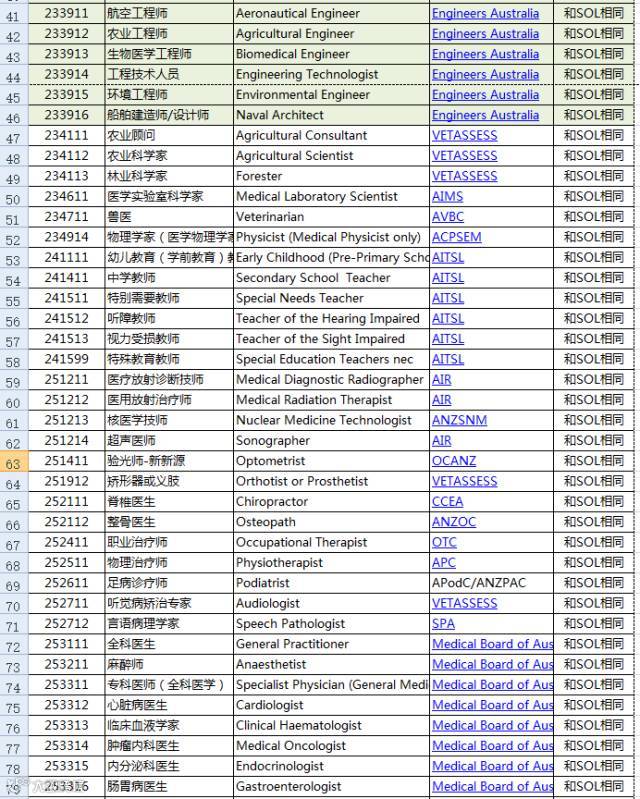
Task: Select the 'Podiatrist' cell
Action: pyautogui.click(x=331, y=583)
